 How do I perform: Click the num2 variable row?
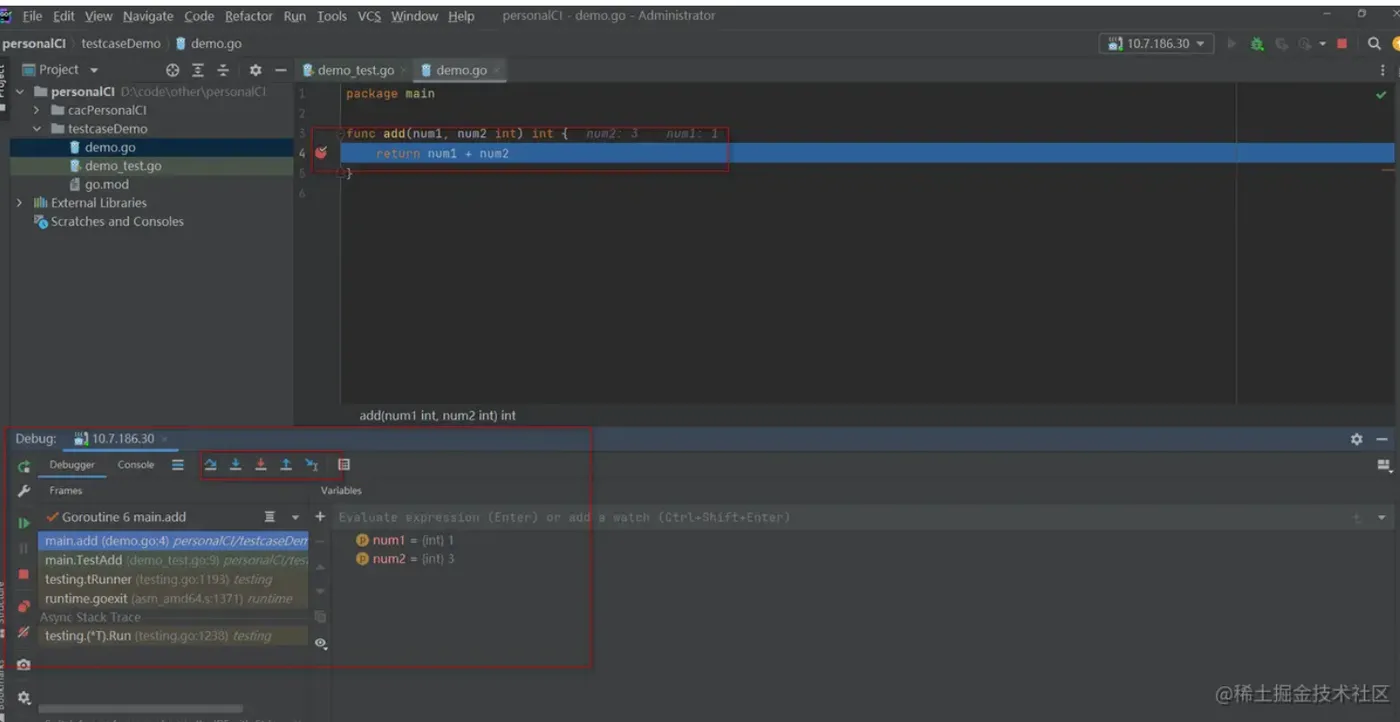405,559
